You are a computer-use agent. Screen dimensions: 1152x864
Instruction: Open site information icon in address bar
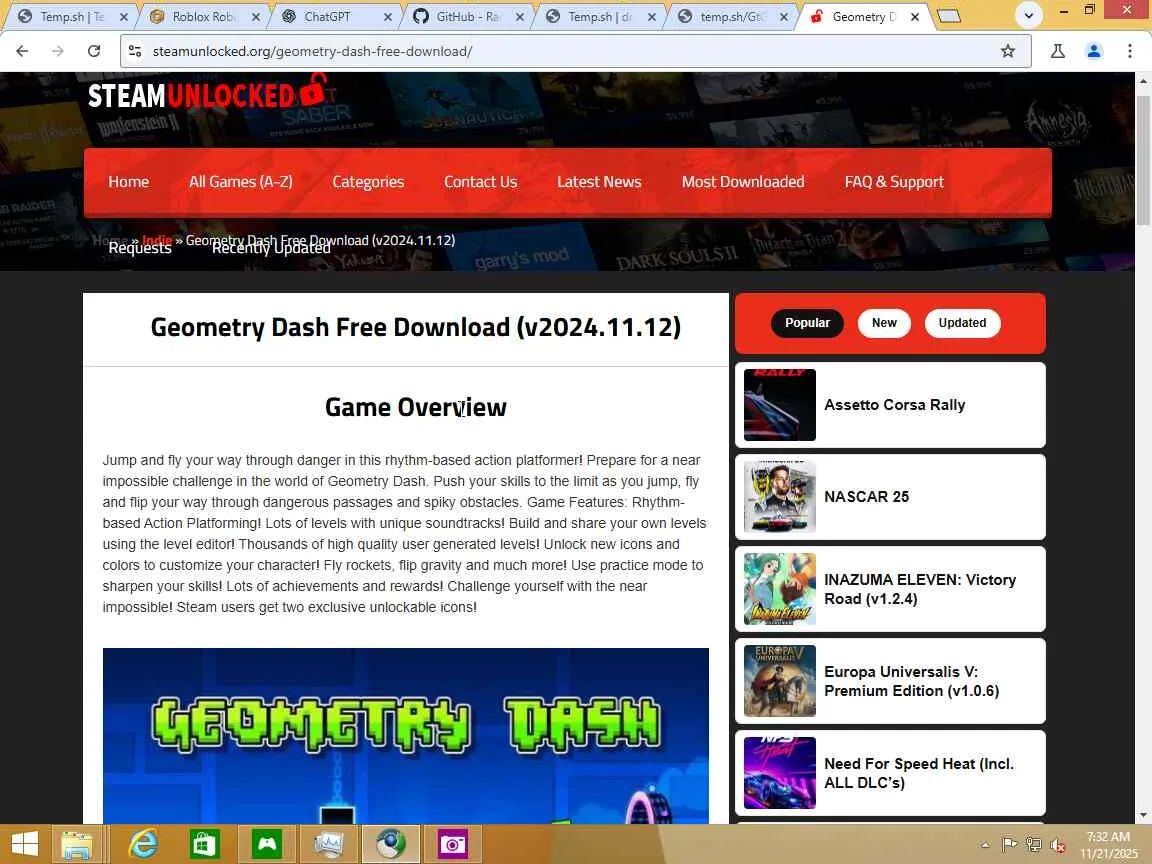pos(135,51)
